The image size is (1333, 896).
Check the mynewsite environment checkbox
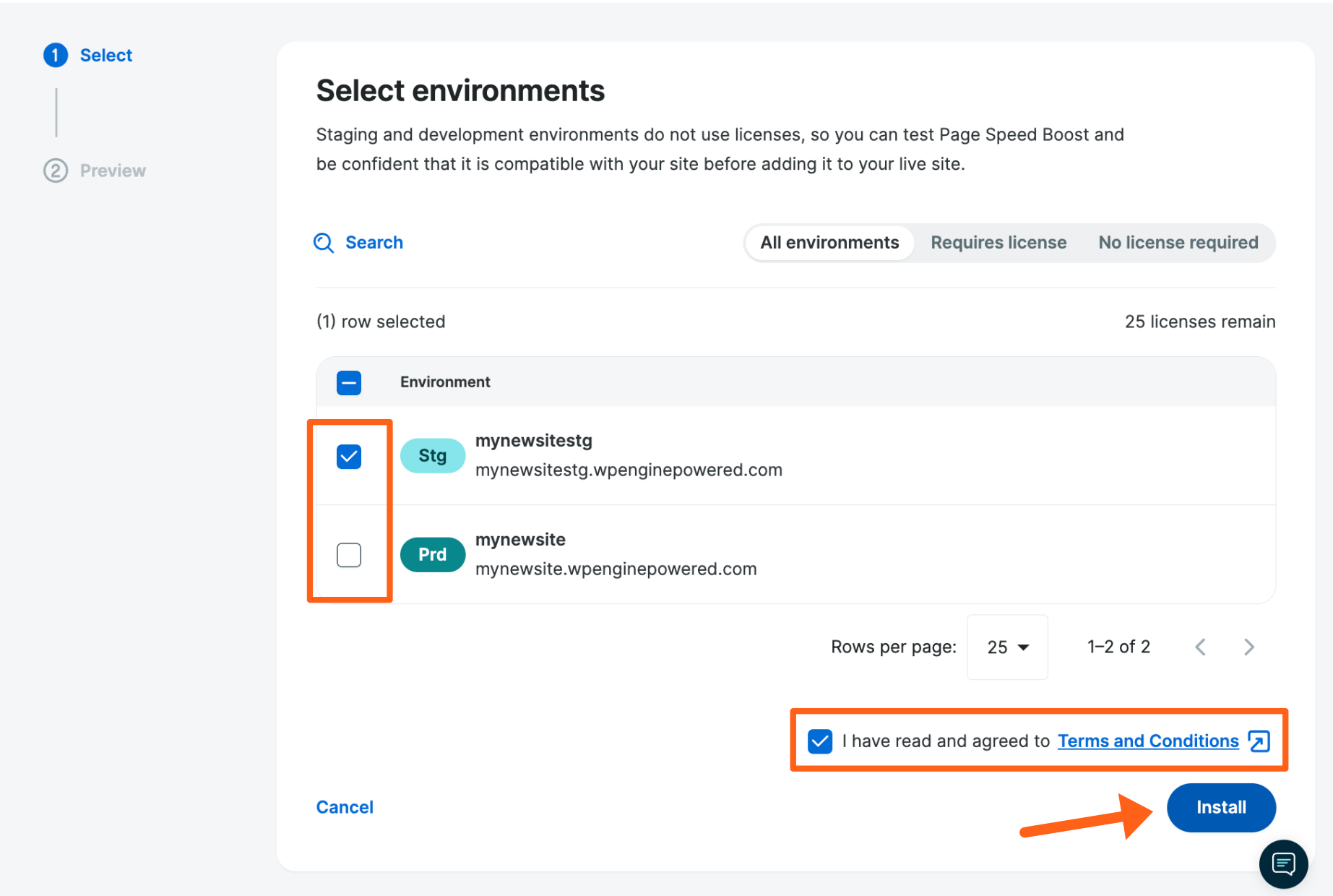349,554
